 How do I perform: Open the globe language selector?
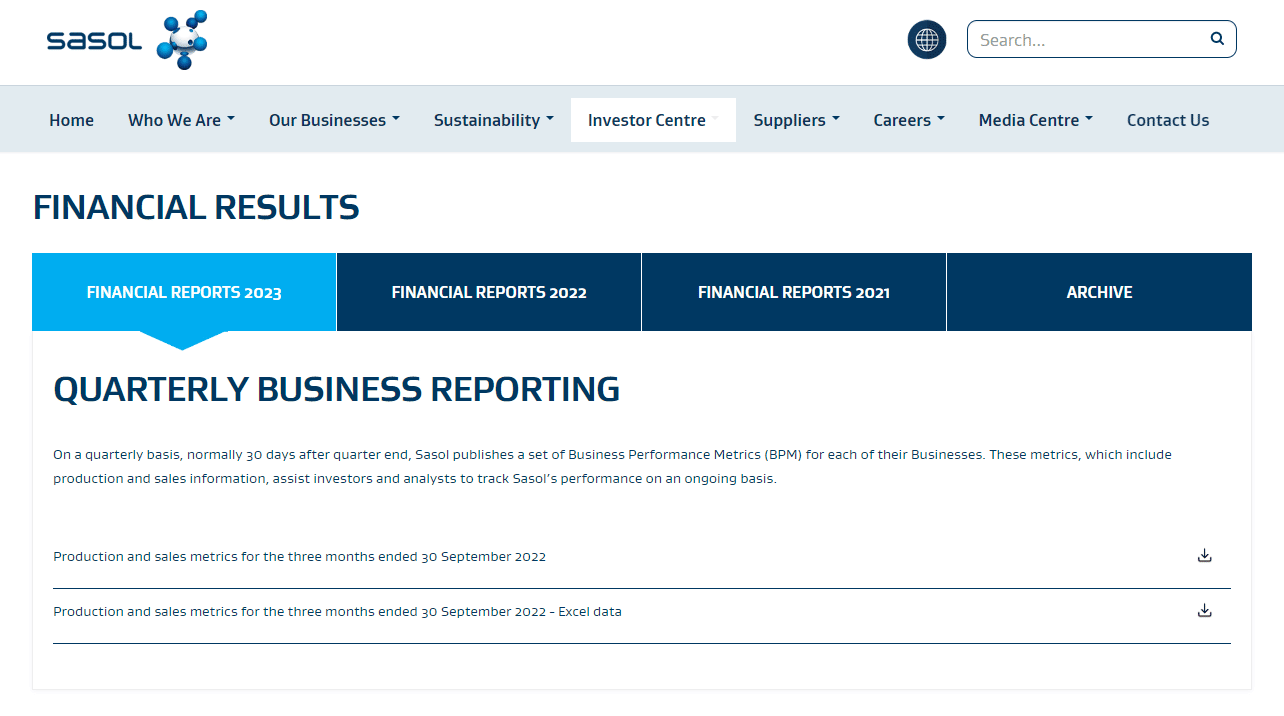927,40
